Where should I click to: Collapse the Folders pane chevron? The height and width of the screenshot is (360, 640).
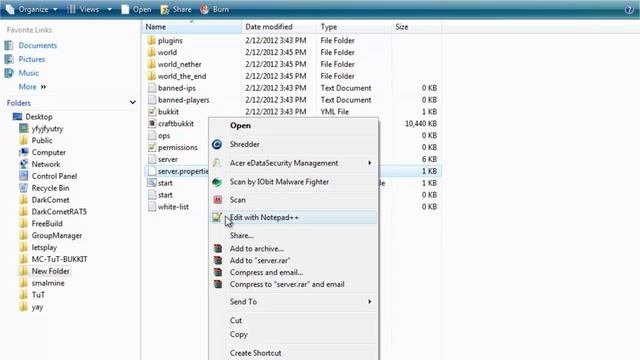click(133, 102)
